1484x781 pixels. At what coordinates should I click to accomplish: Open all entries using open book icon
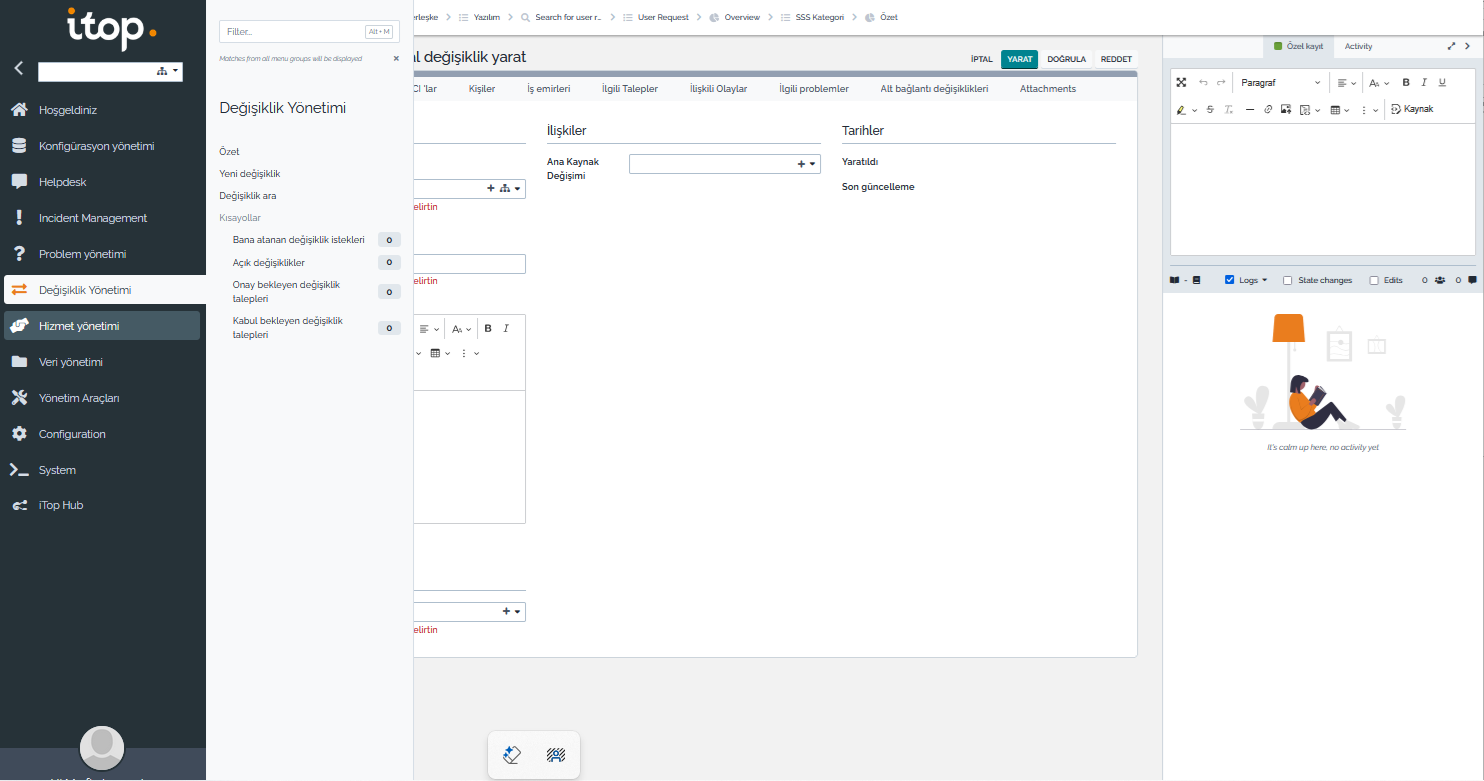[x=1174, y=280]
